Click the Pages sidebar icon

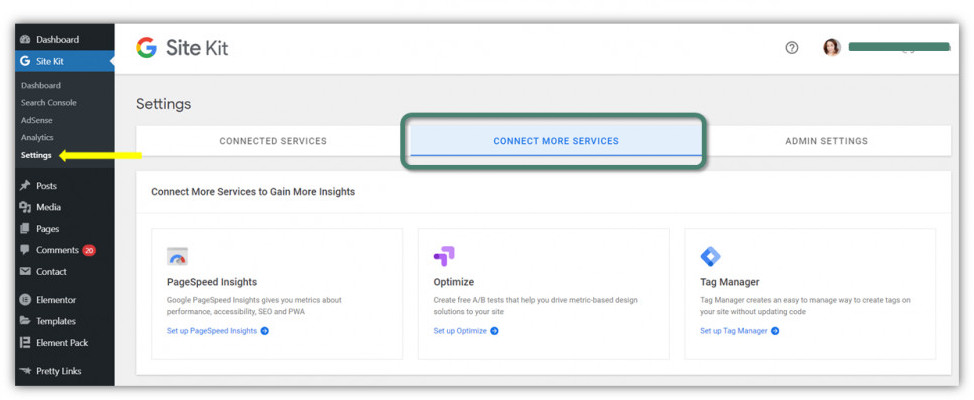[25, 229]
